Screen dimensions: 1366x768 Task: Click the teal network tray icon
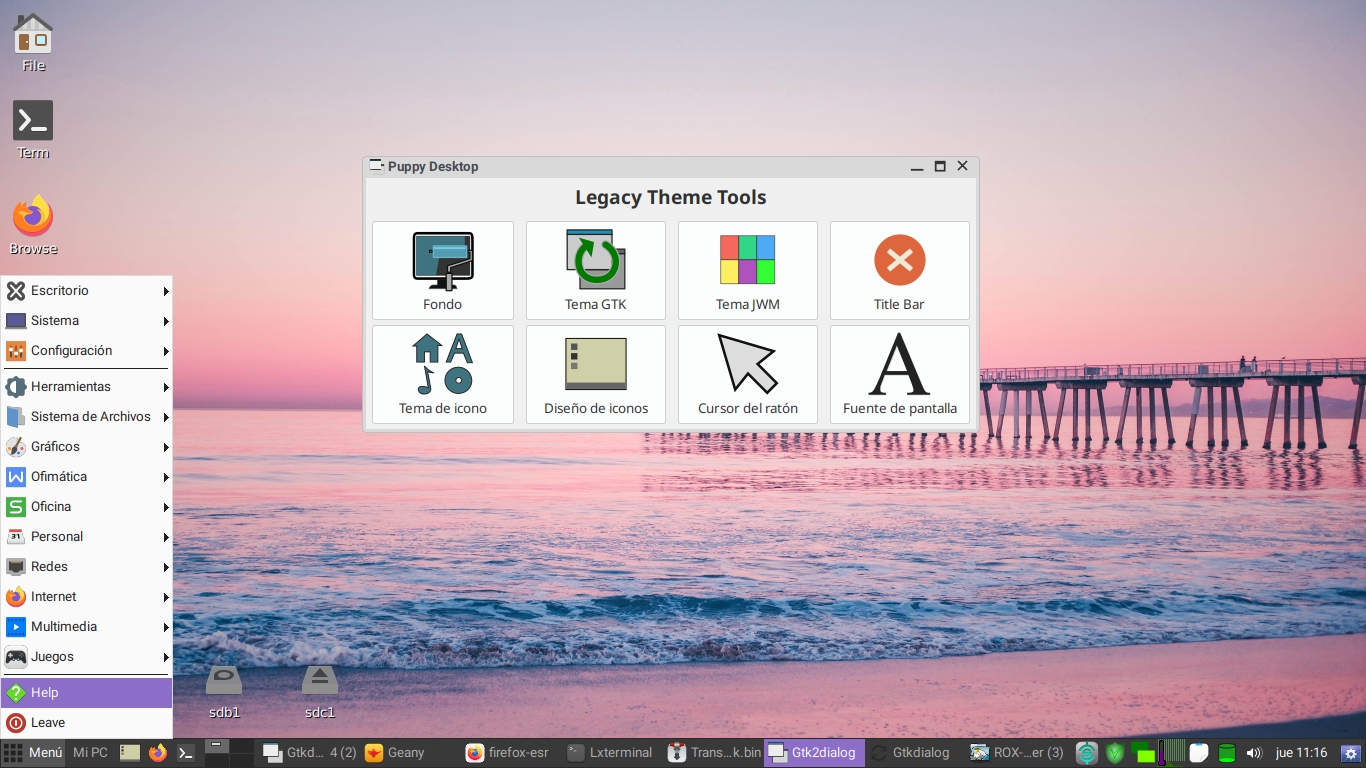click(x=1087, y=753)
